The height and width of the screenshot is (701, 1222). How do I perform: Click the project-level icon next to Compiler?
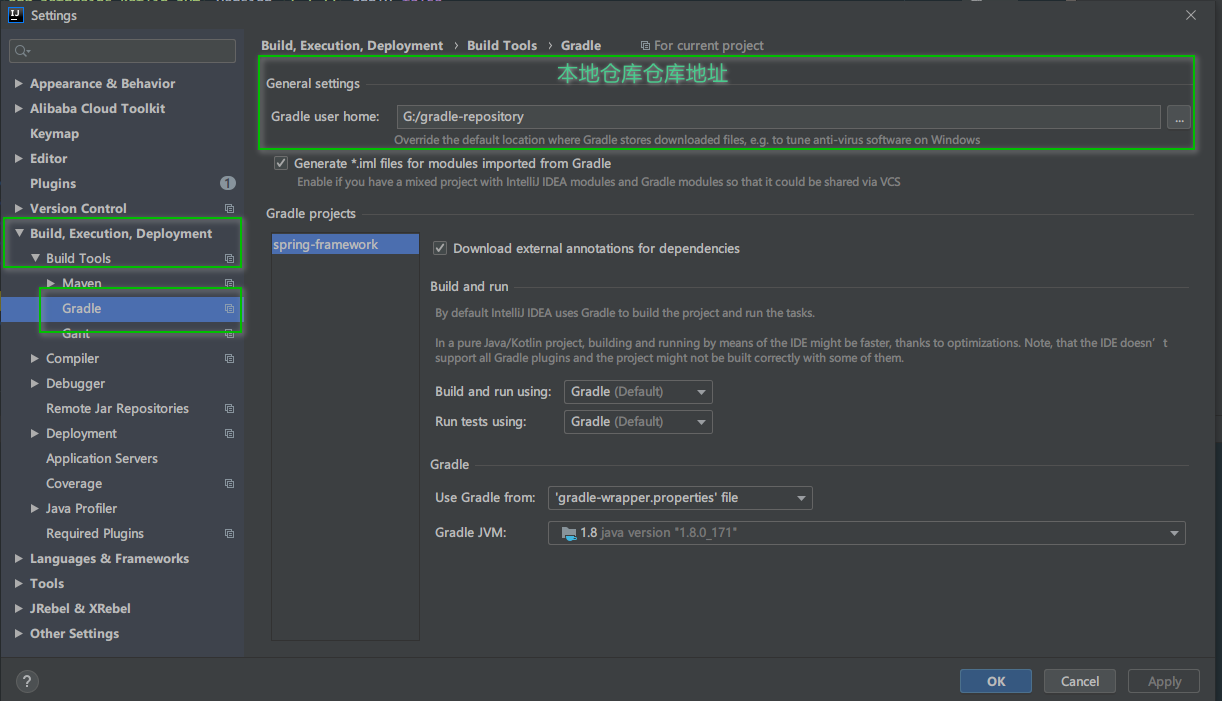pos(229,359)
